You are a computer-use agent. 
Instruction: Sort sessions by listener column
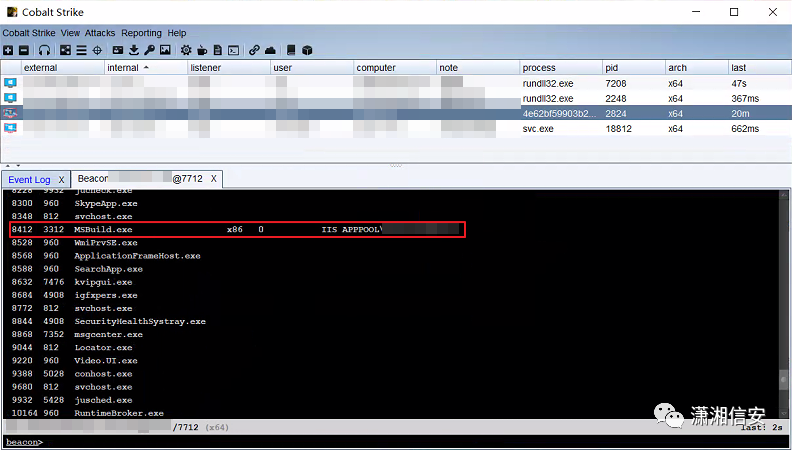pos(229,68)
